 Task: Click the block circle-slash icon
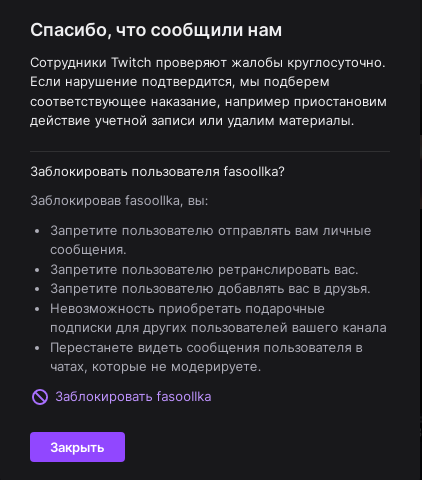coord(40,397)
